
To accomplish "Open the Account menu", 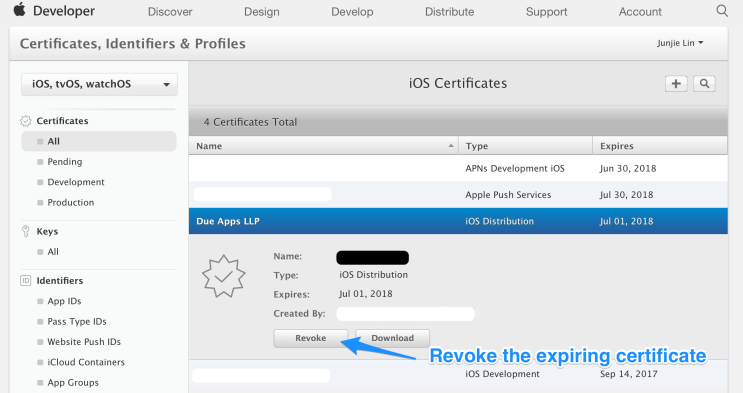I will (x=640, y=12).
